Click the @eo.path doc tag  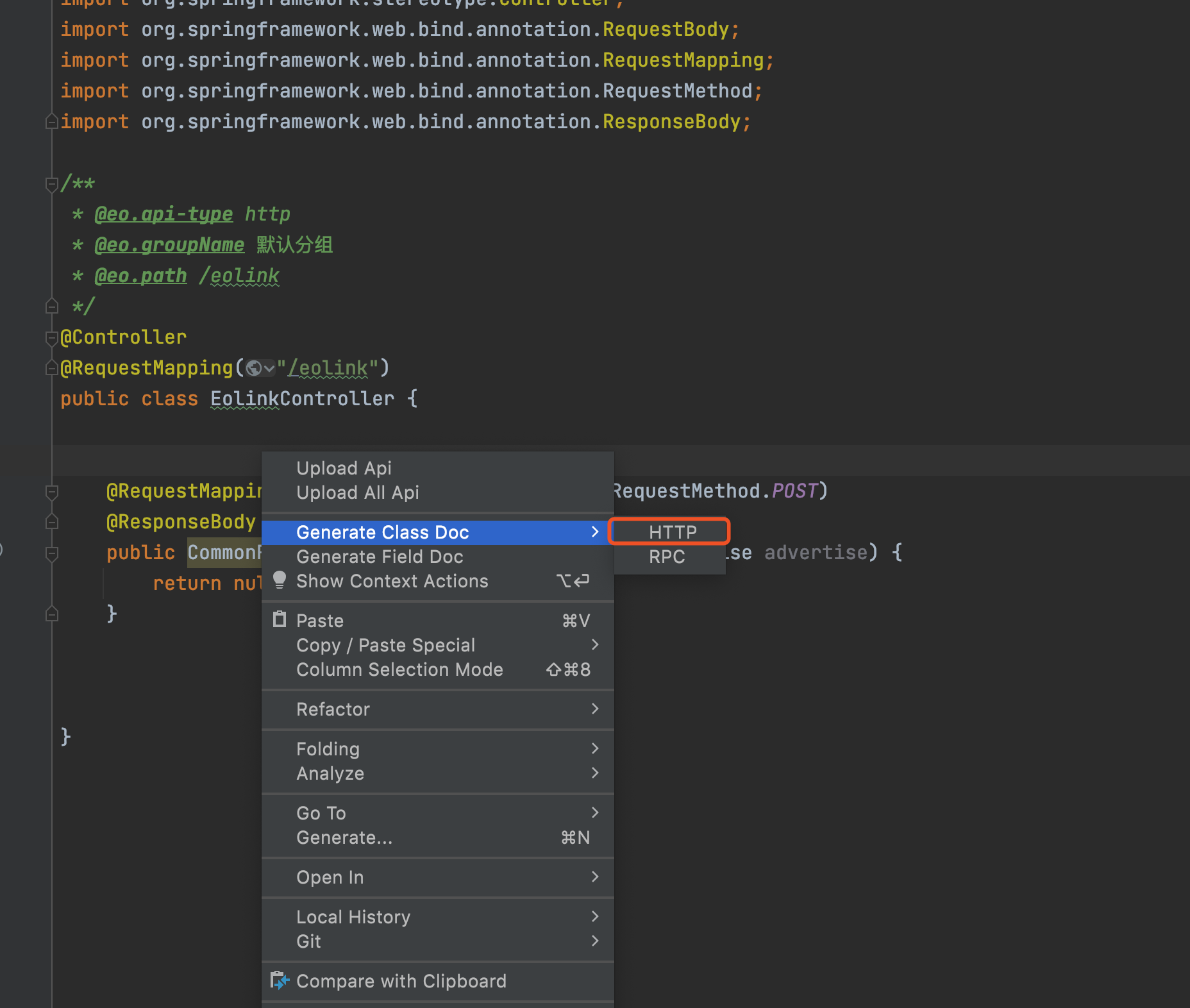point(140,276)
